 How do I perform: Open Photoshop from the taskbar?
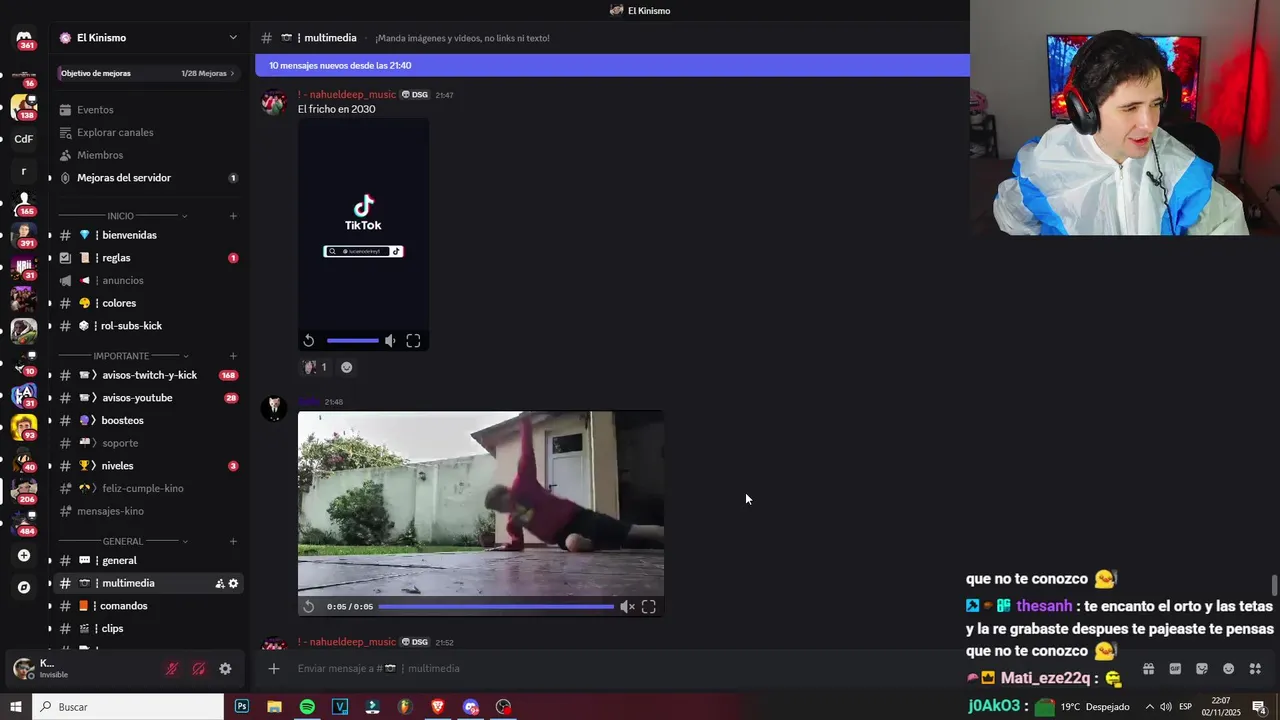point(242,707)
